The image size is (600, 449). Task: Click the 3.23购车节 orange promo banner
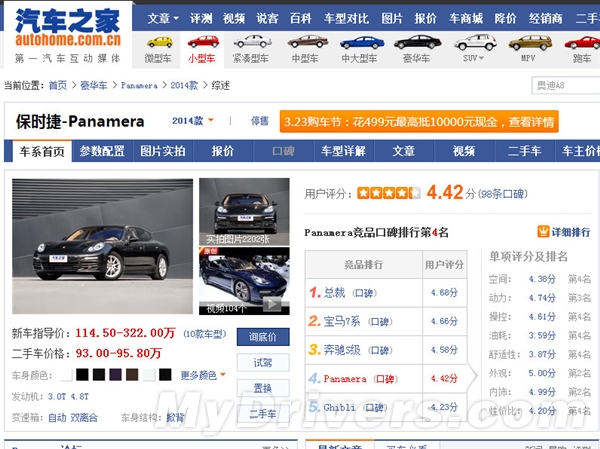419,122
